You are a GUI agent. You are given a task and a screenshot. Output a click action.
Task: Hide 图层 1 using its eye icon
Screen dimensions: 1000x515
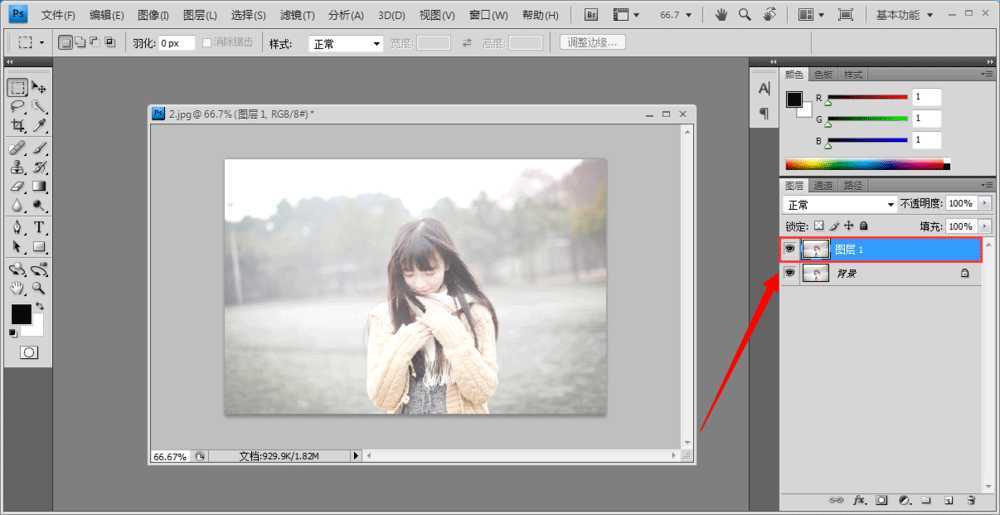[790, 249]
